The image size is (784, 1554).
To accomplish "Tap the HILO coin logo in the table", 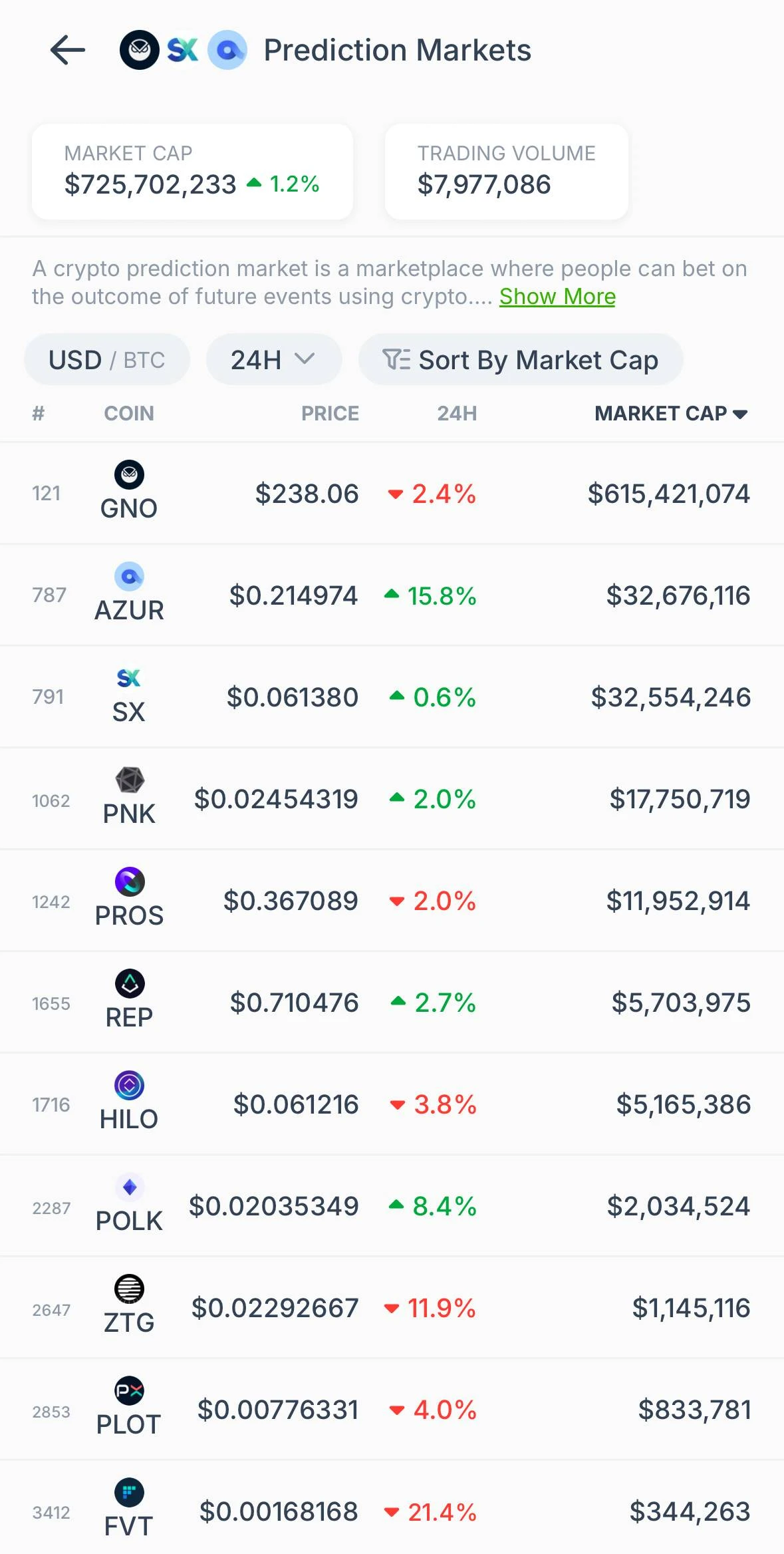I will (x=129, y=1084).
